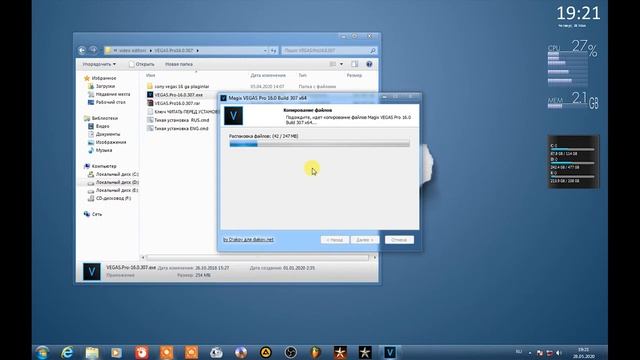640x360 pixels.
Task: Click the Далее button in the installer
Action: point(364,240)
